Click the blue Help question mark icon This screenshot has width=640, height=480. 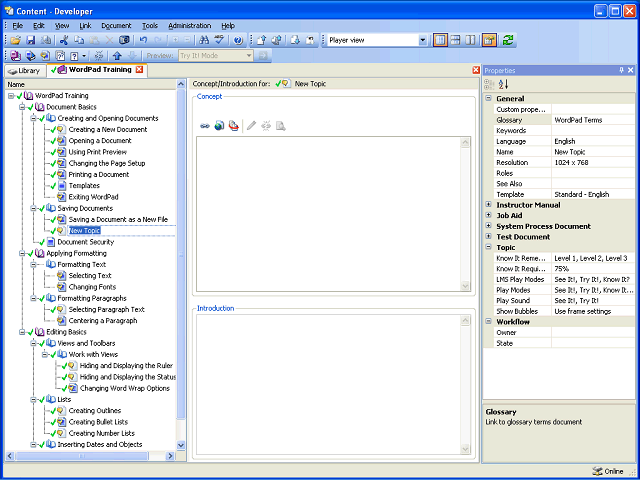point(238,40)
